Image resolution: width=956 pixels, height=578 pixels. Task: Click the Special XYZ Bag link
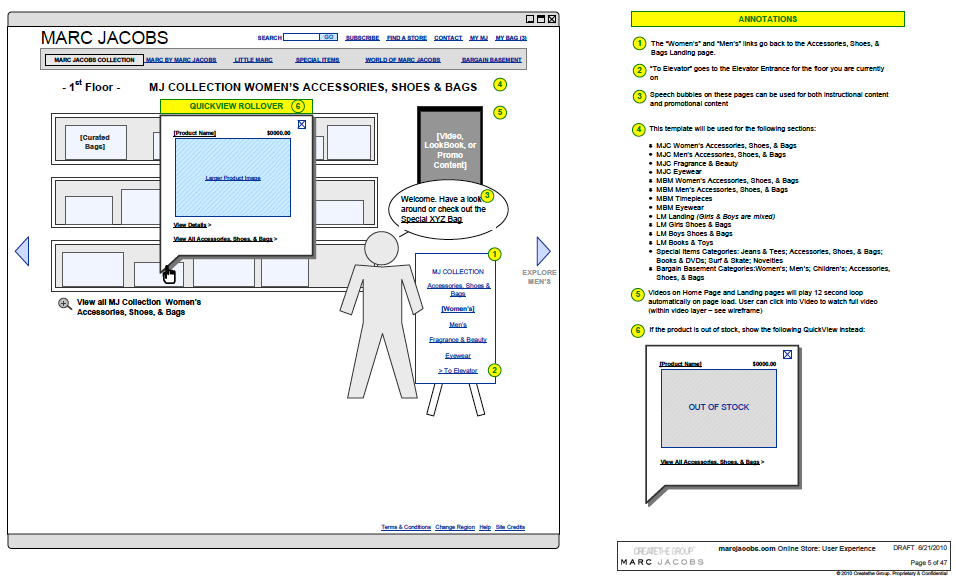431,219
